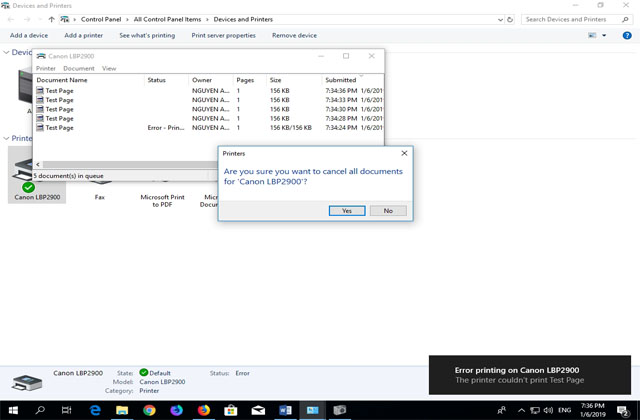Launch Microsoft Edge from taskbar
Viewport: 640px width, 420px height.
pos(95,410)
